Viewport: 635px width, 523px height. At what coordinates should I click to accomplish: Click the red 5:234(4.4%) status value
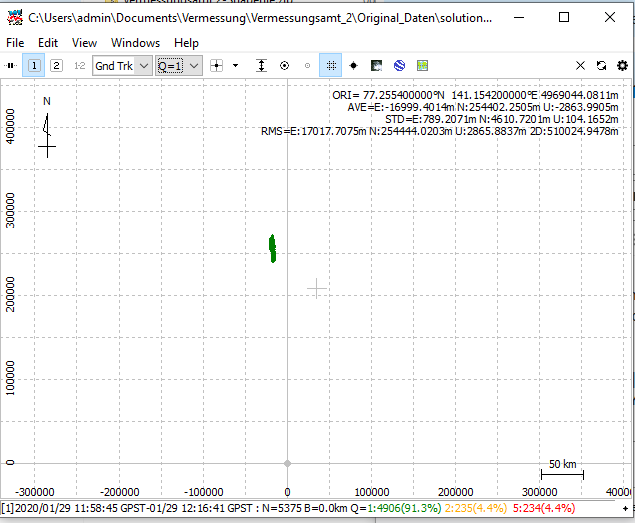coord(544,508)
